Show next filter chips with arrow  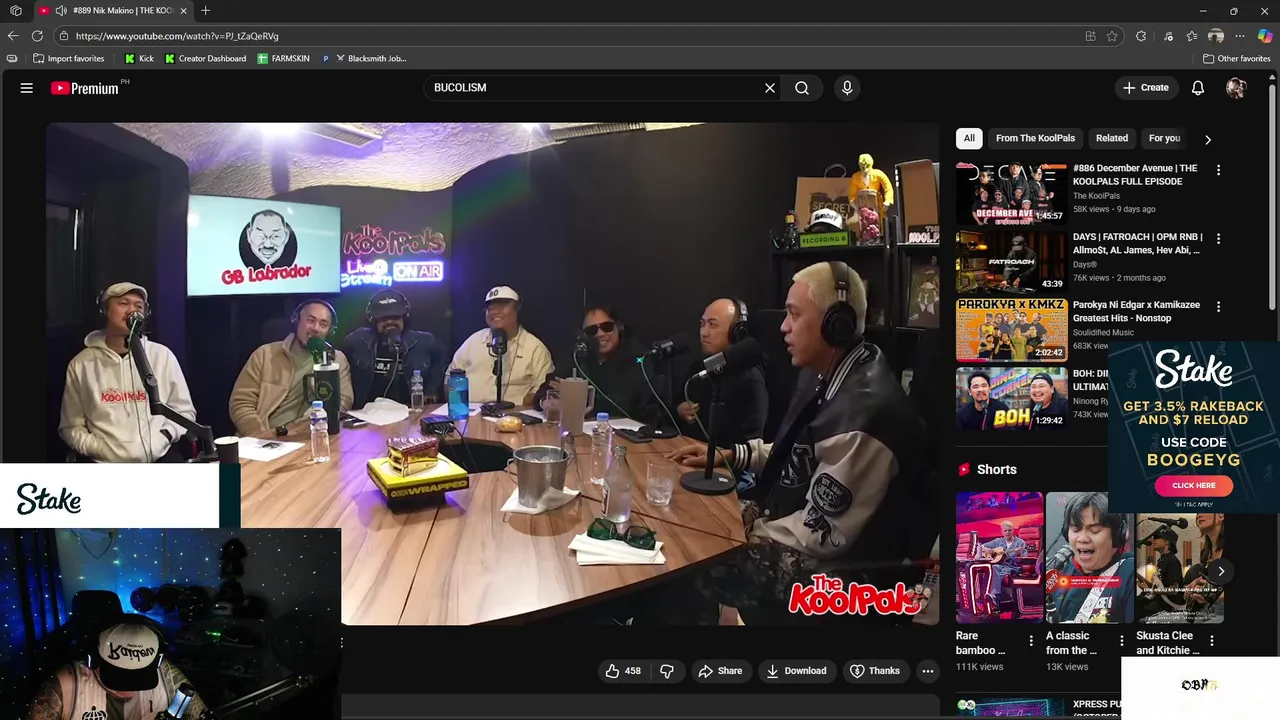(x=1208, y=139)
